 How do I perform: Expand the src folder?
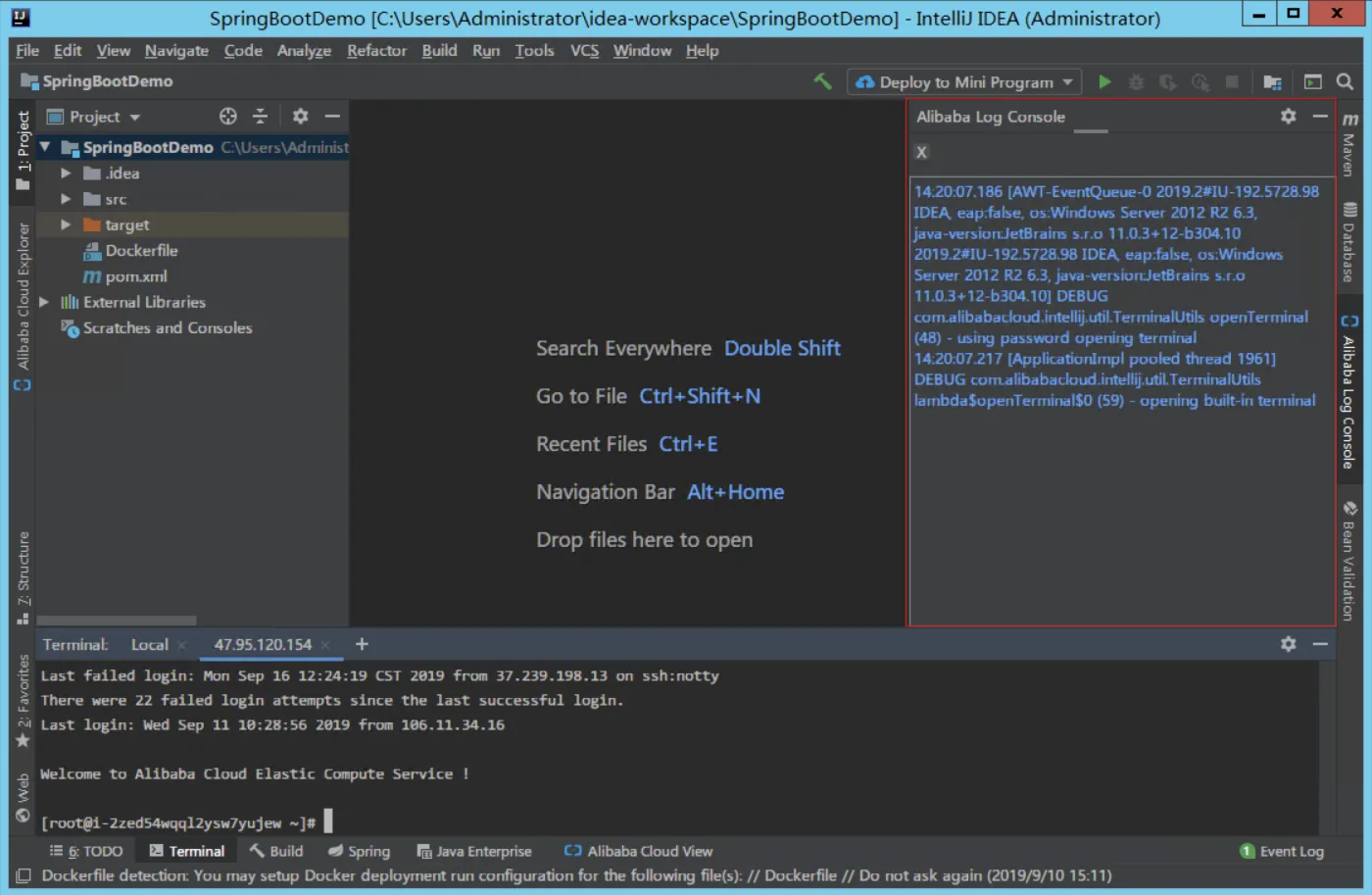66,199
